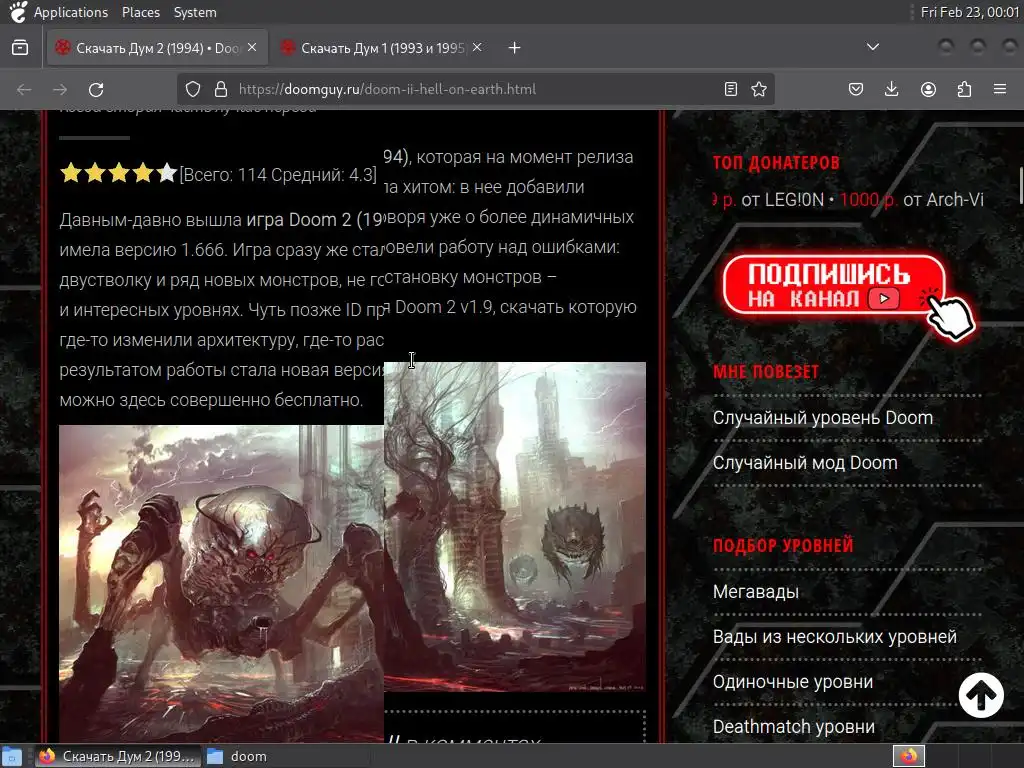This screenshot has width=1024, height=768.
Task: Expand the list all tabs dropdown
Action: (872, 47)
